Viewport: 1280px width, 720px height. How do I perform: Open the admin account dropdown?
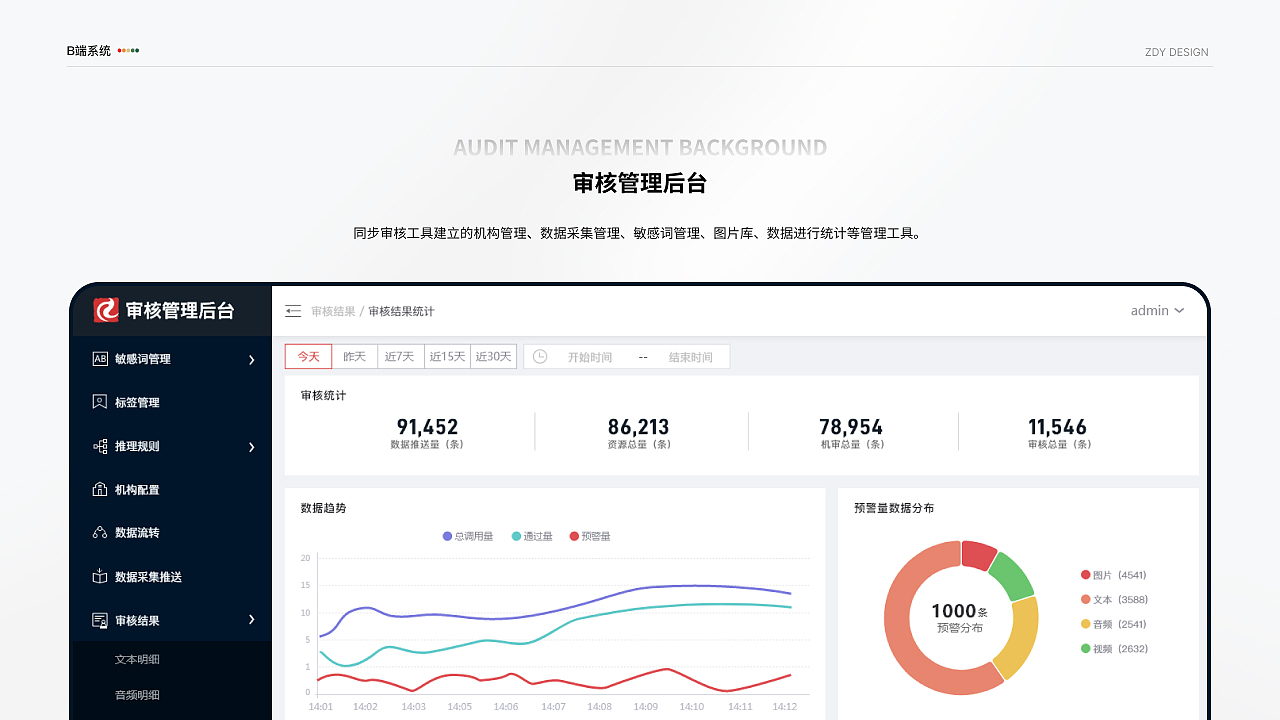tap(1156, 310)
